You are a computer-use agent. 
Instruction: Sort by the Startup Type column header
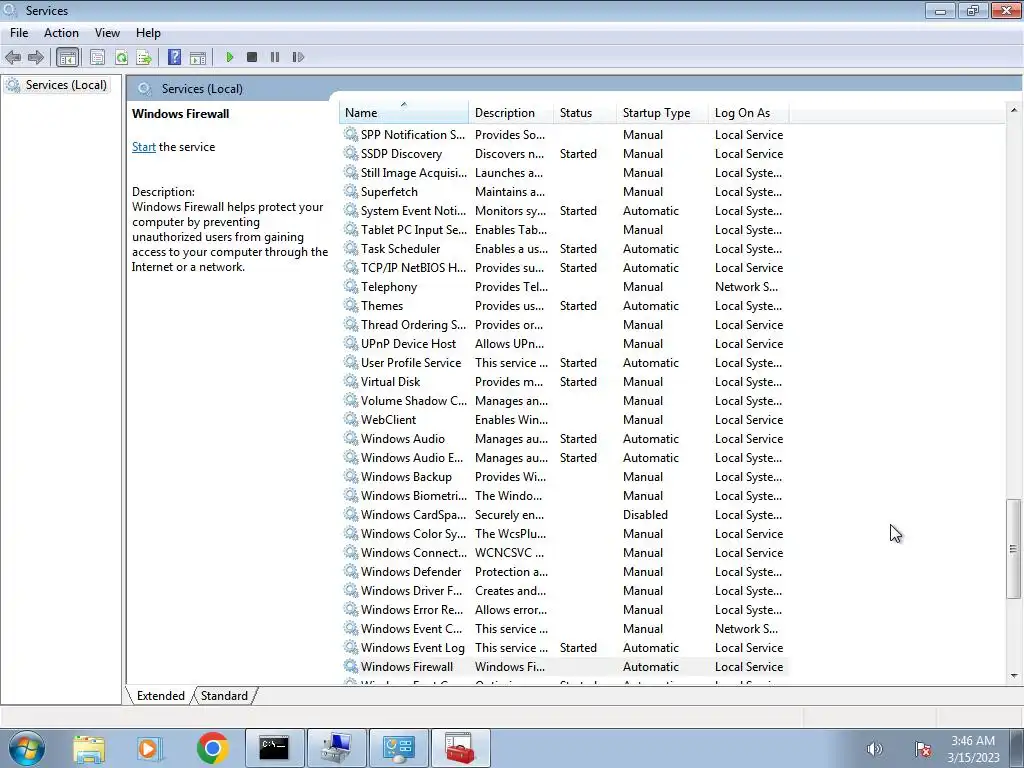coord(662,112)
